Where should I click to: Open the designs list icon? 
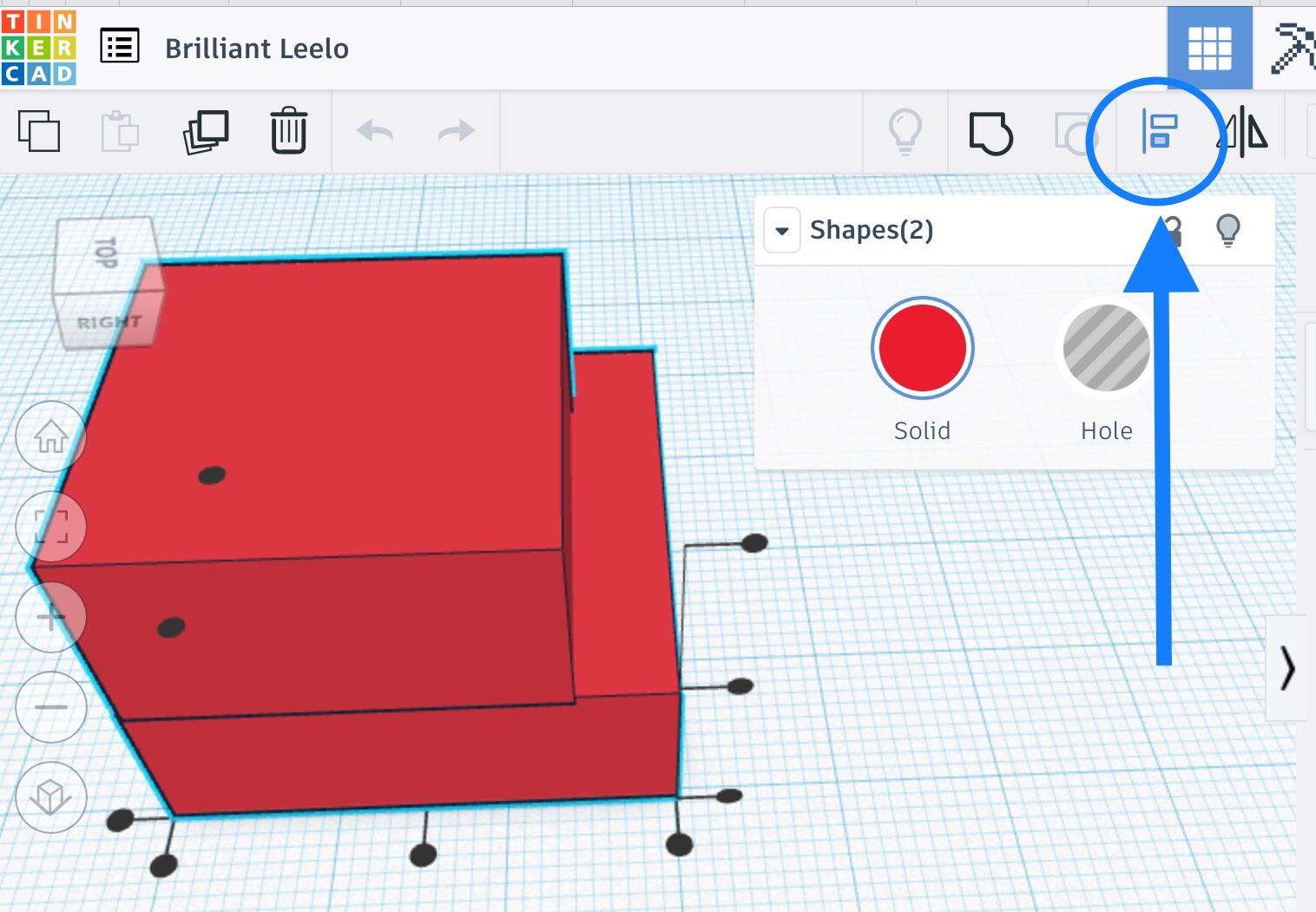pos(120,46)
